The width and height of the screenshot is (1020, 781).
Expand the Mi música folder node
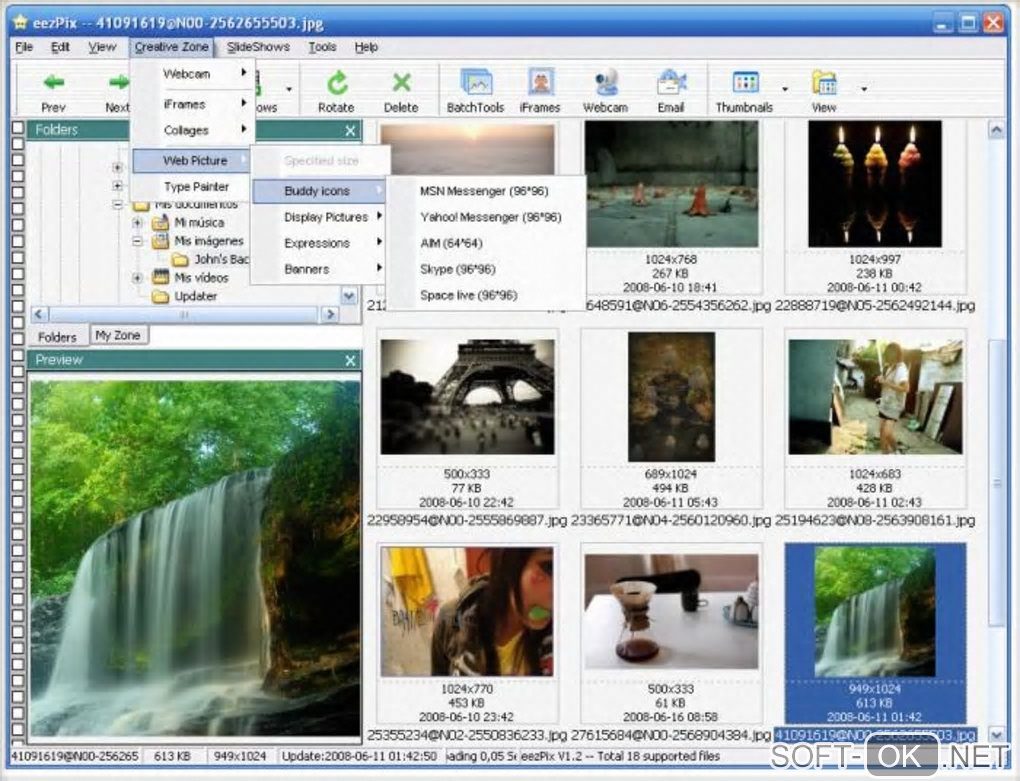(x=138, y=223)
